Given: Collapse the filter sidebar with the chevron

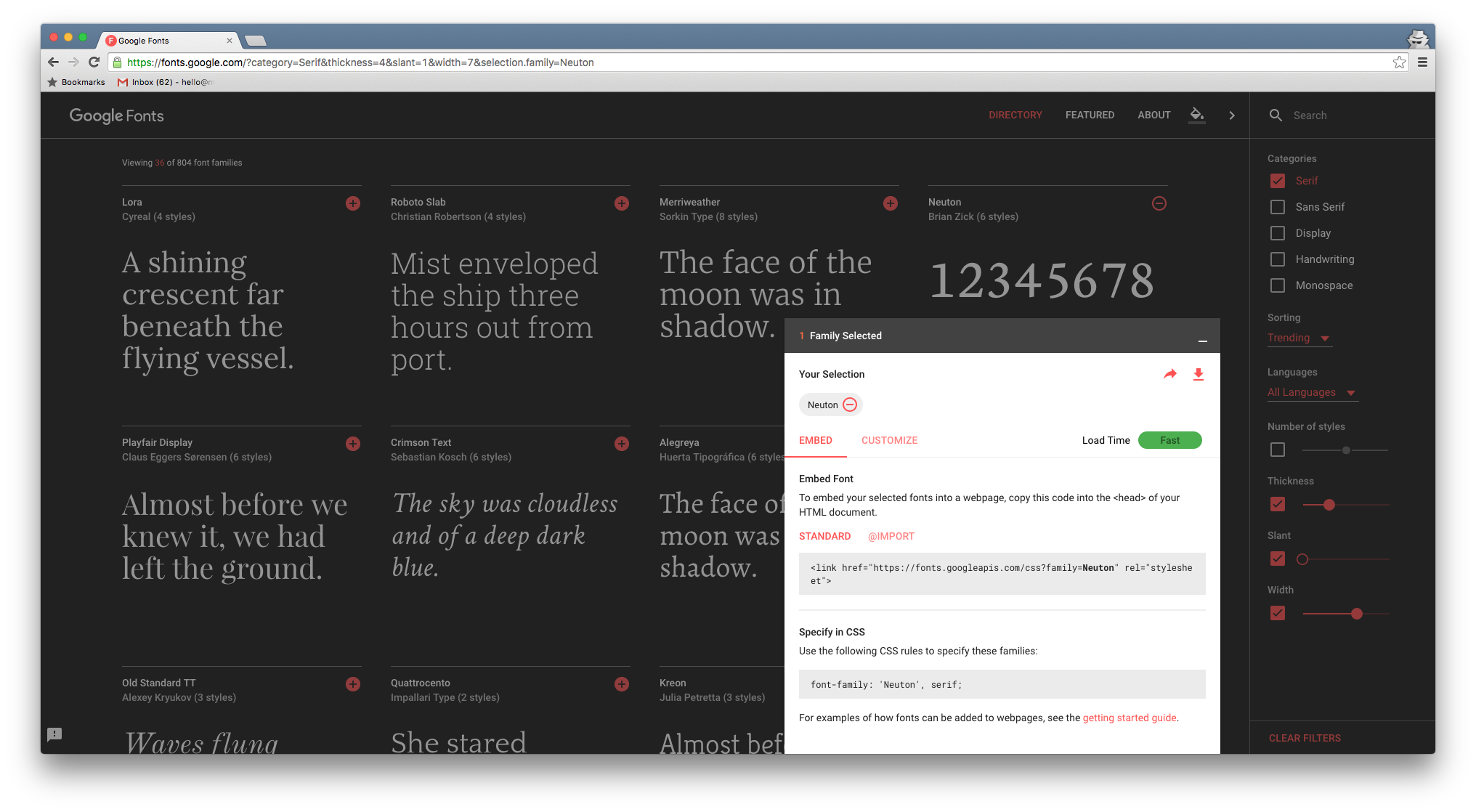Looking at the screenshot, I should pos(1232,115).
